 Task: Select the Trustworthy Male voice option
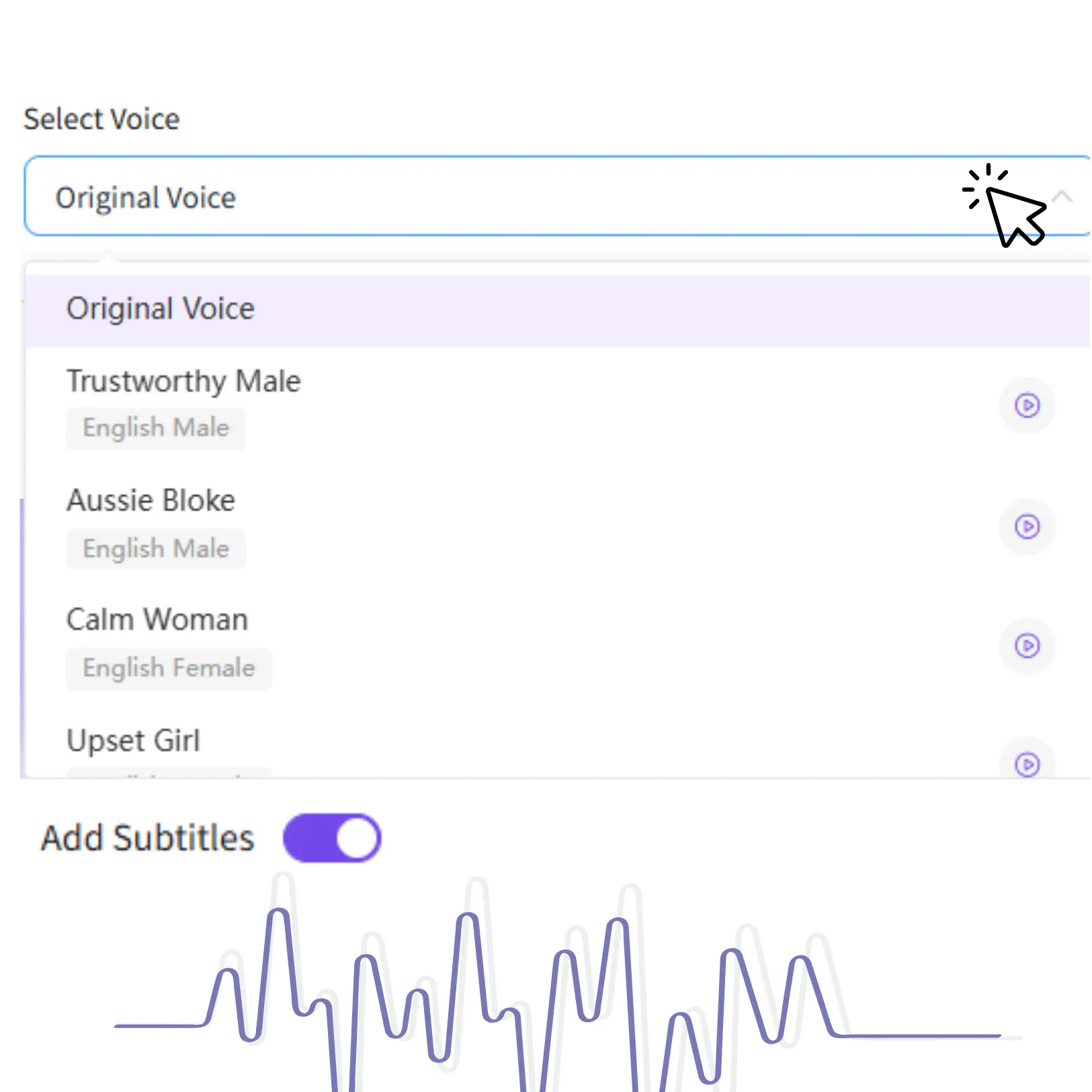(x=183, y=382)
